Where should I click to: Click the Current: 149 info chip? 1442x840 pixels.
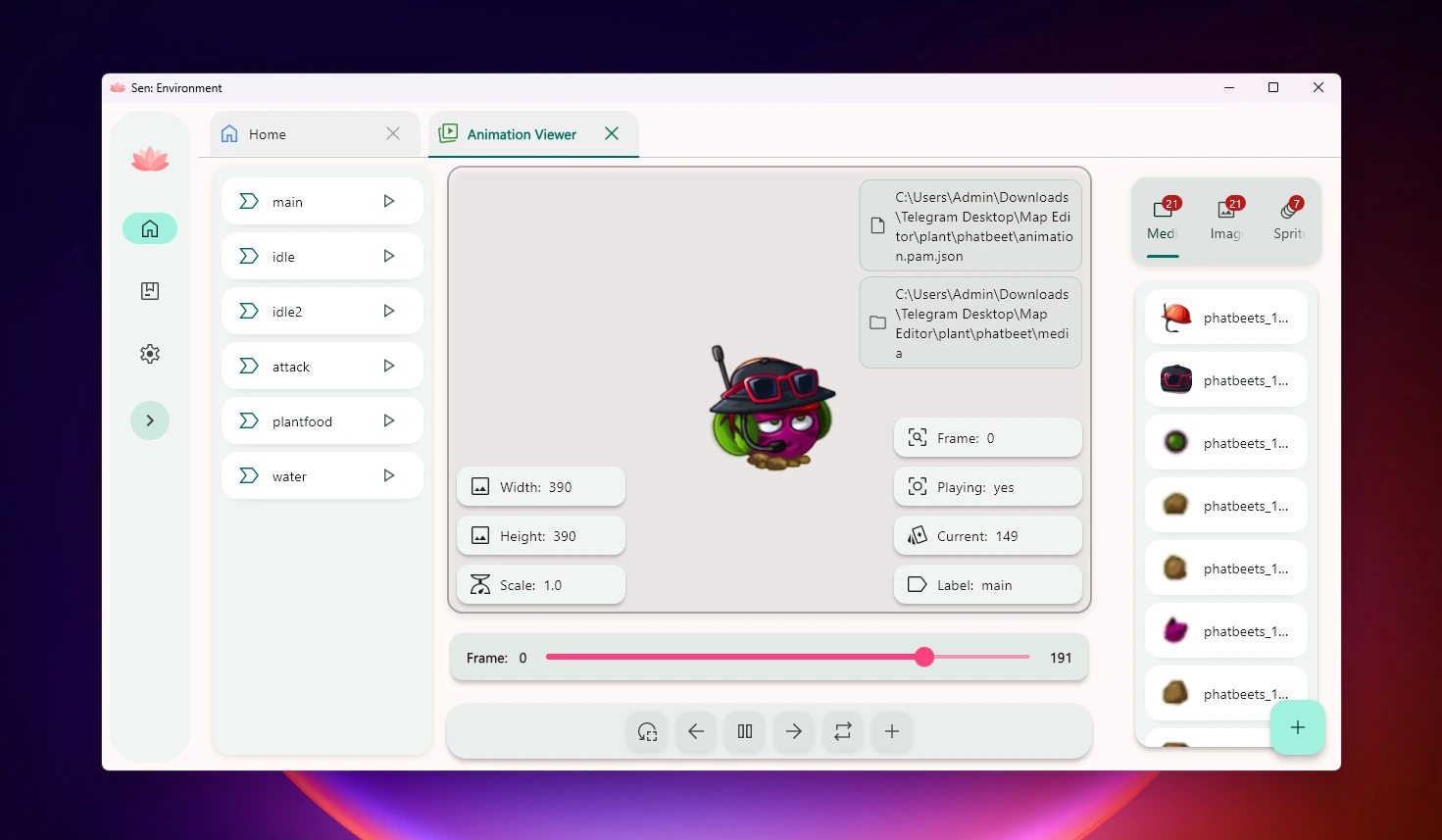pyautogui.click(x=988, y=535)
